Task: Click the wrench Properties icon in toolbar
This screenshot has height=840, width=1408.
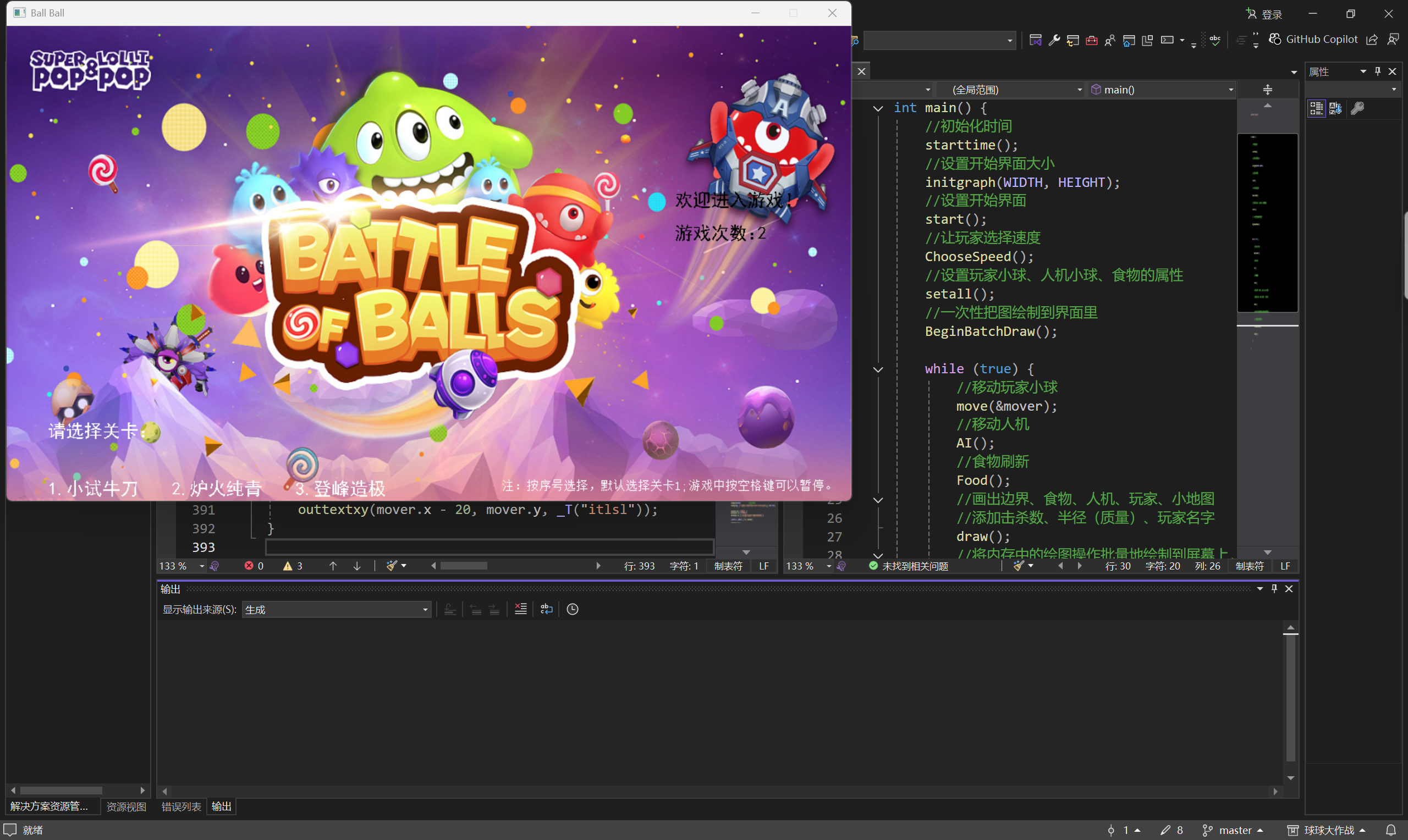Action: pyautogui.click(x=1054, y=40)
